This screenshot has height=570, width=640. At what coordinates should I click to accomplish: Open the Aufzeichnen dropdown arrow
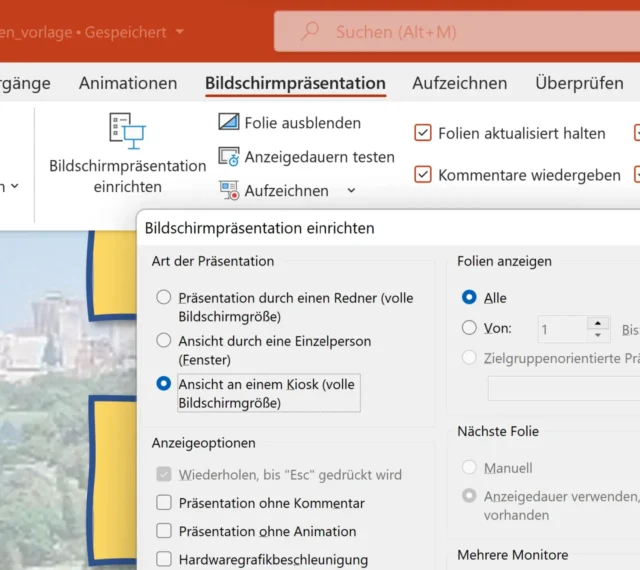pyautogui.click(x=351, y=190)
